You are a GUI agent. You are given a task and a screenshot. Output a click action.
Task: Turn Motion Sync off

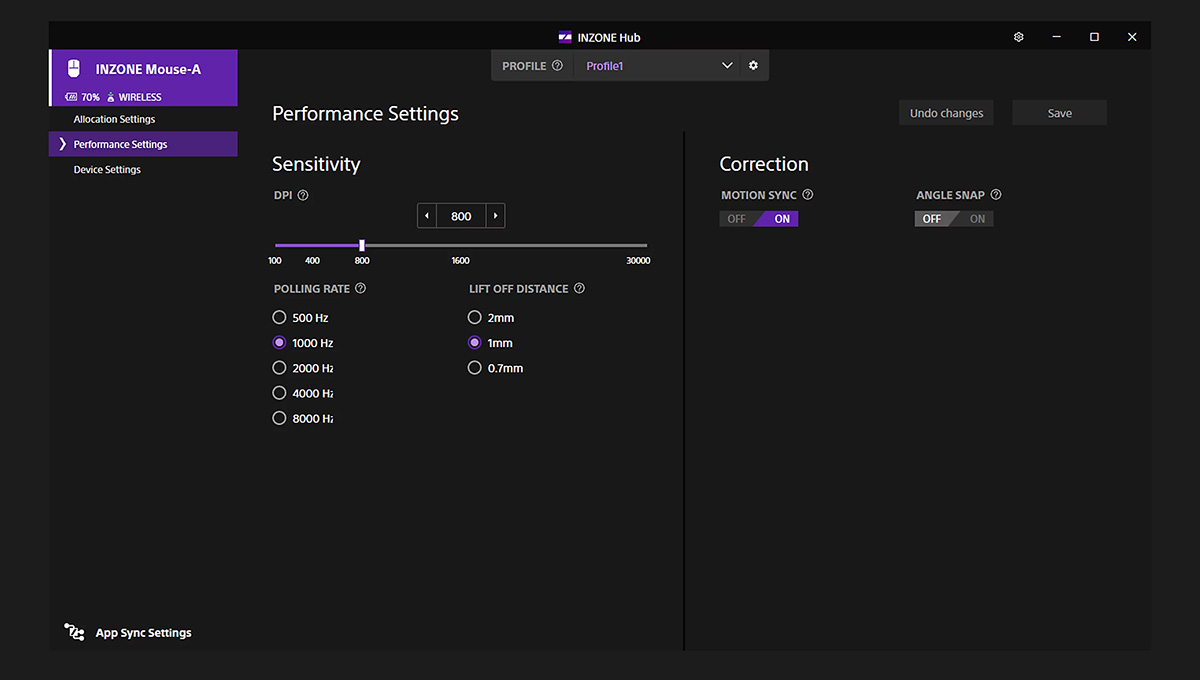(x=737, y=219)
